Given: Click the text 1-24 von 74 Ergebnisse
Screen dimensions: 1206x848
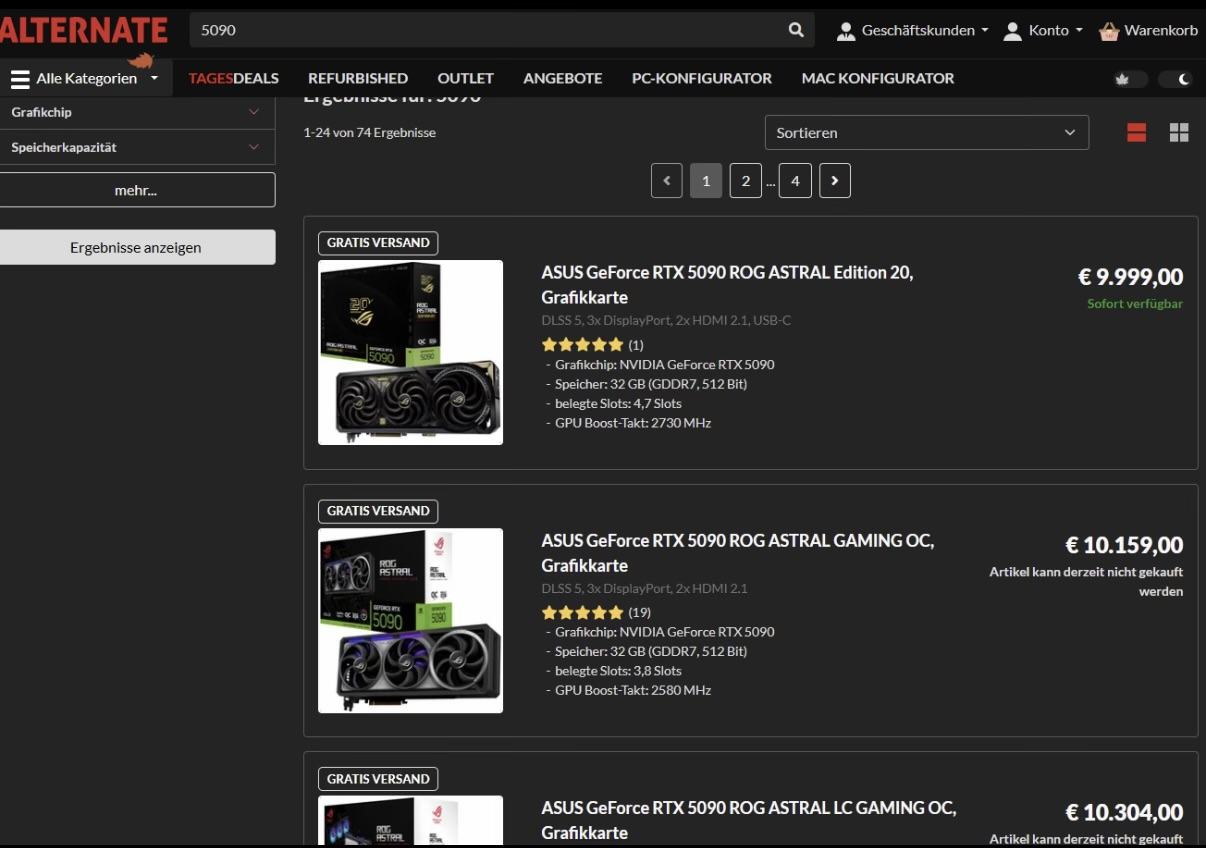Looking at the screenshot, I should pos(370,132).
